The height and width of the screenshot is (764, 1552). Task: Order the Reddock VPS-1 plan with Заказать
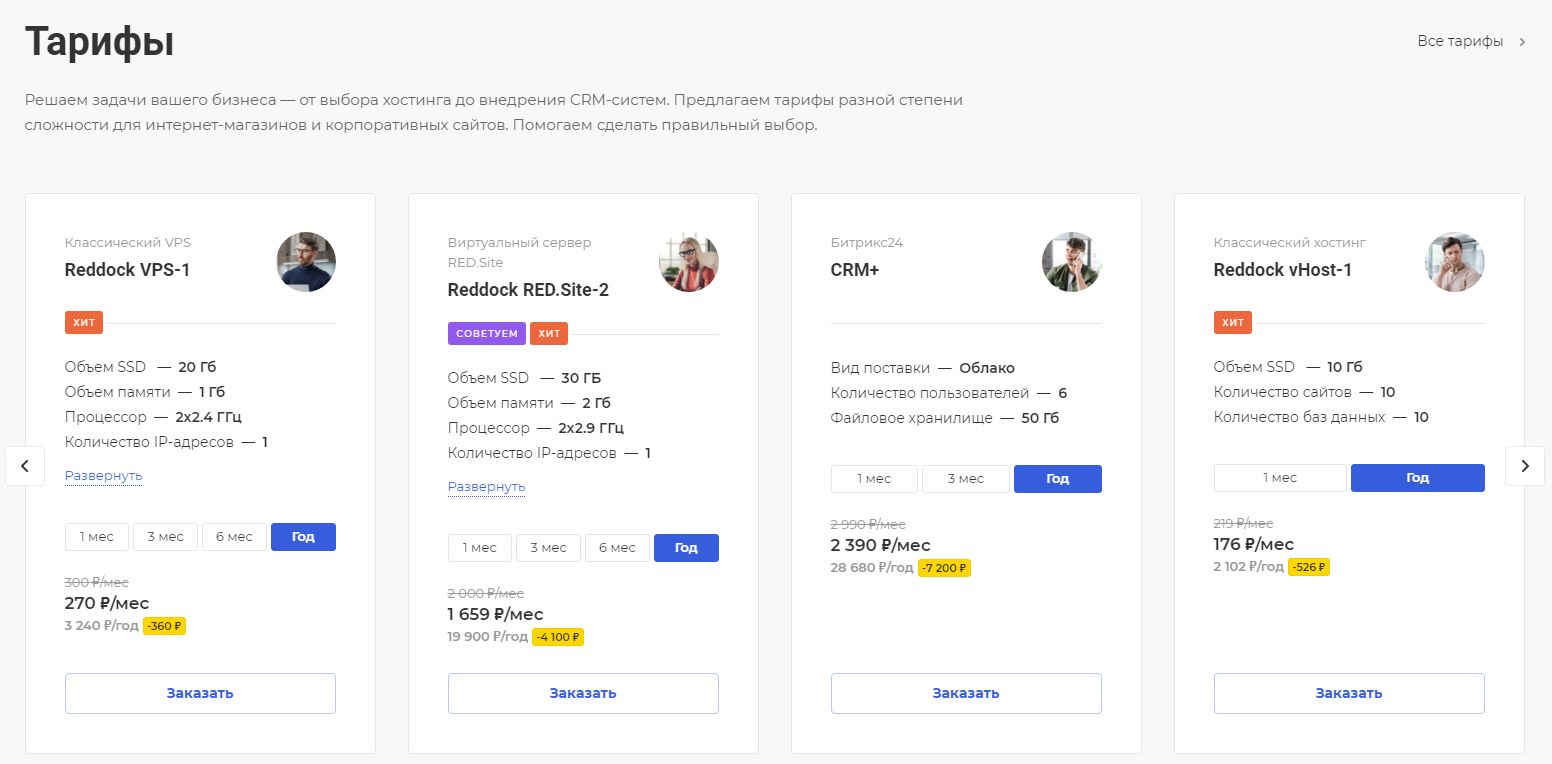(200, 693)
